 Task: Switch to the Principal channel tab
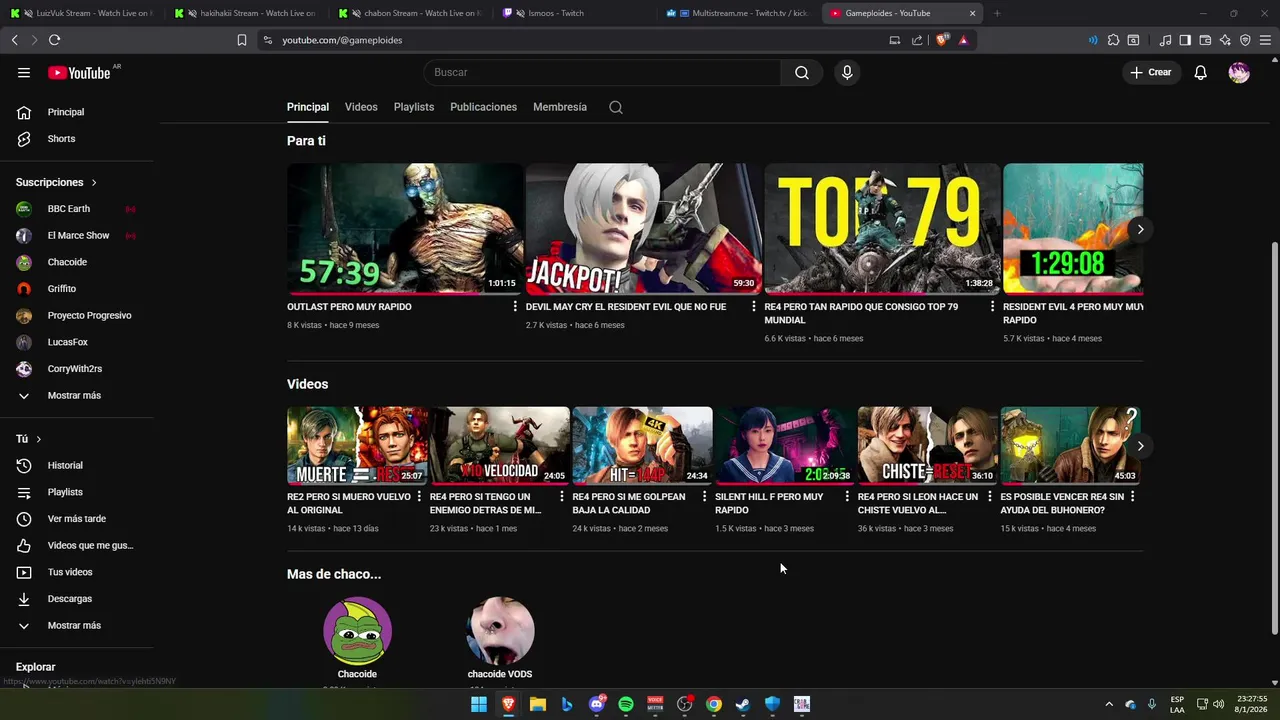pyautogui.click(x=308, y=107)
